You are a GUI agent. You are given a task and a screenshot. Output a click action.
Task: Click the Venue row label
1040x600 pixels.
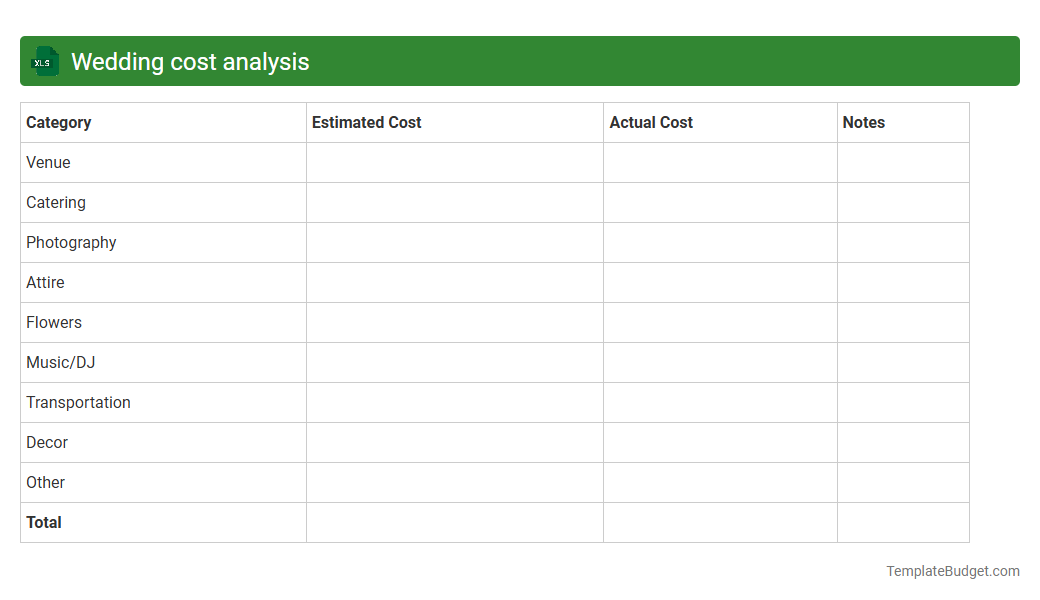pyautogui.click(x=48, y=162)
